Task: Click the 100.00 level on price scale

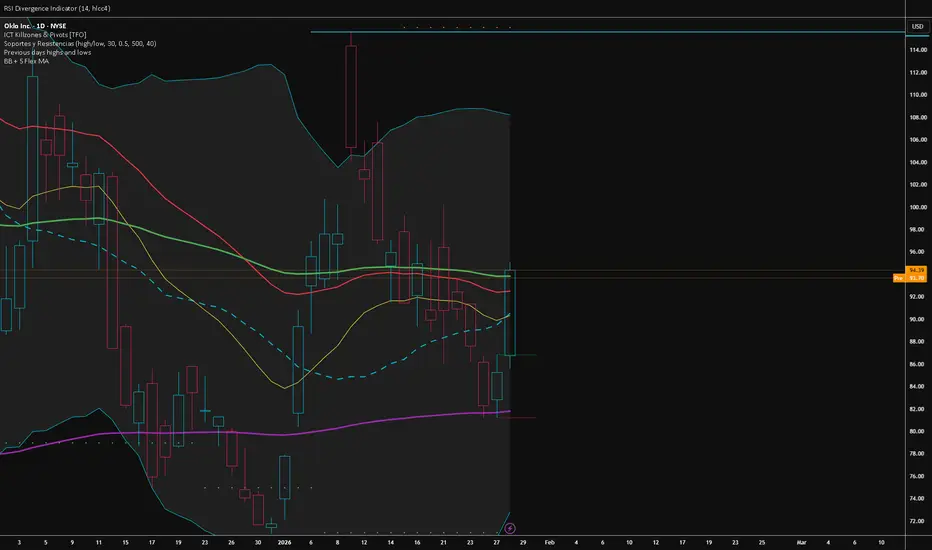Action: (916, 208)
